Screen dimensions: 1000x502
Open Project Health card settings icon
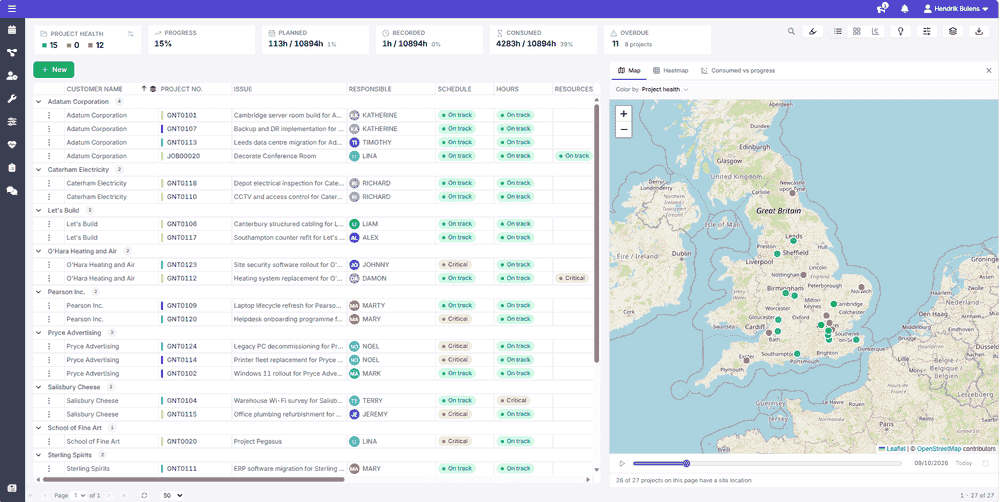pyautogui.click(x=131, y=34)
